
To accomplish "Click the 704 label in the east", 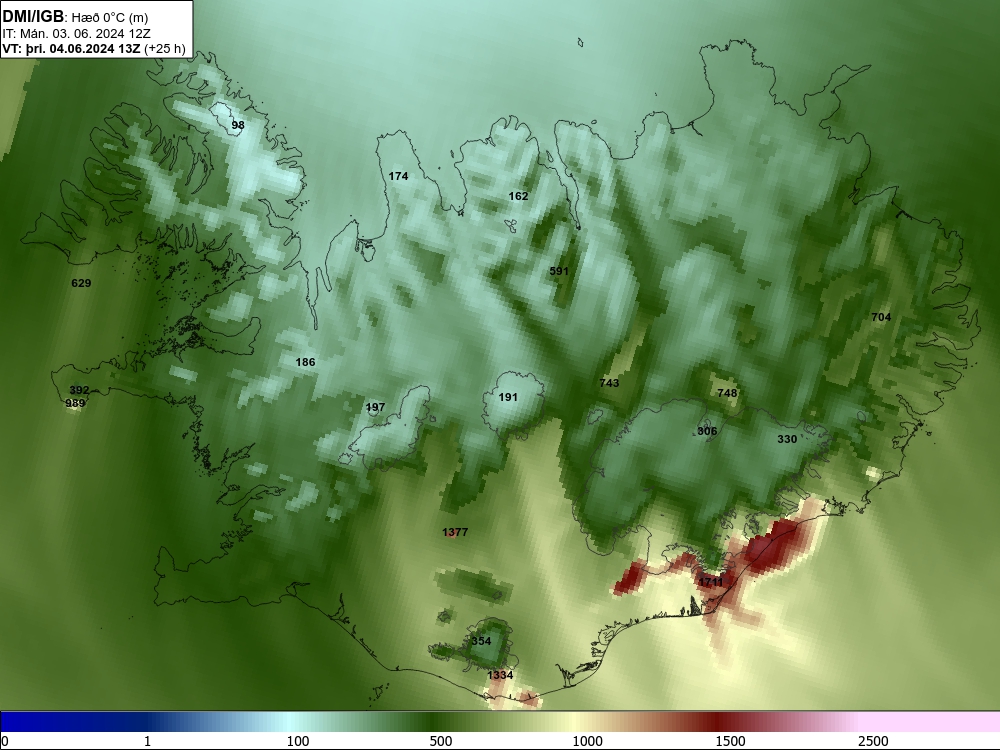I will (x=881, y=317).
